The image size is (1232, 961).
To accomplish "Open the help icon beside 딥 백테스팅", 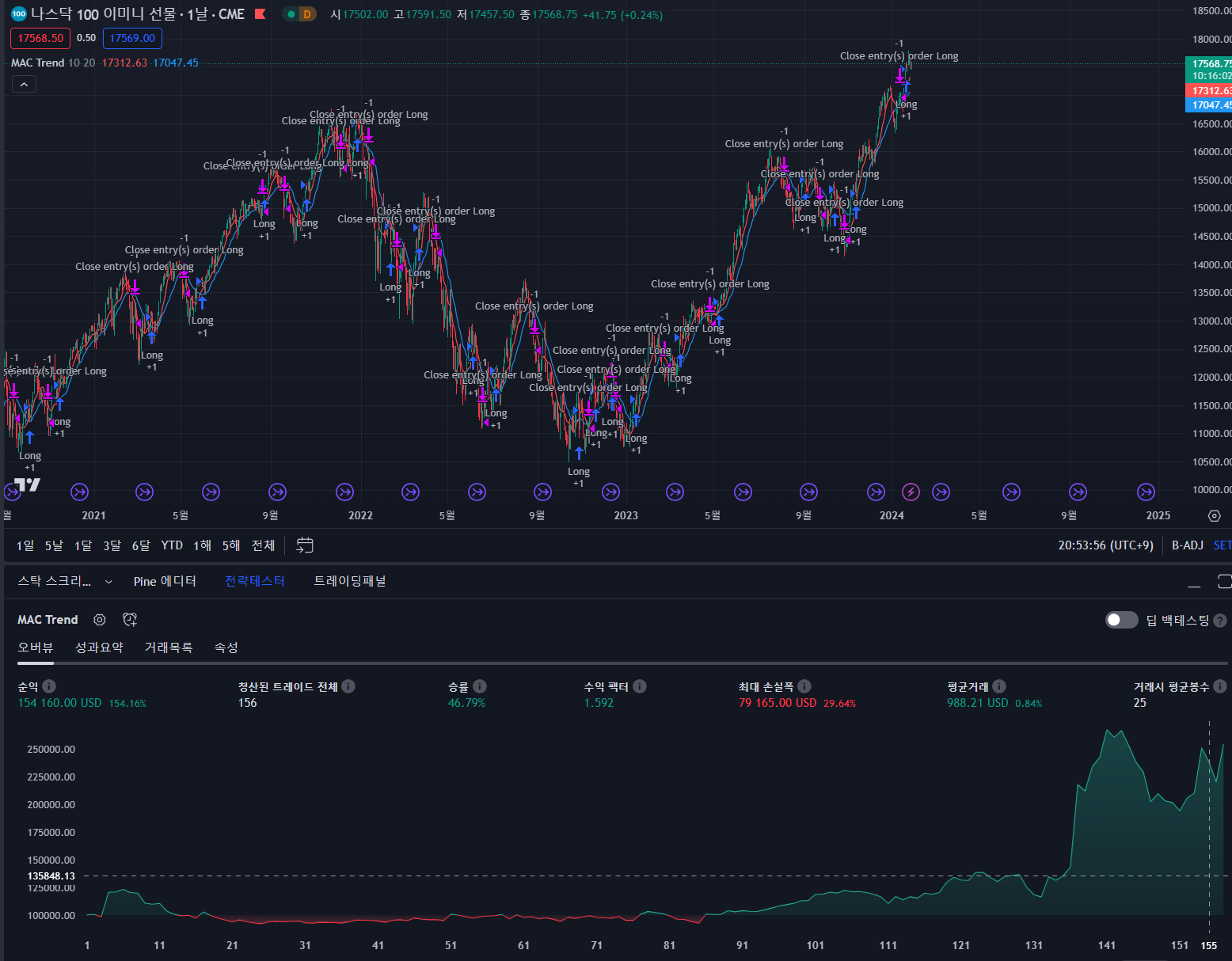I will pyautogui.click(x=1220, y=621).
